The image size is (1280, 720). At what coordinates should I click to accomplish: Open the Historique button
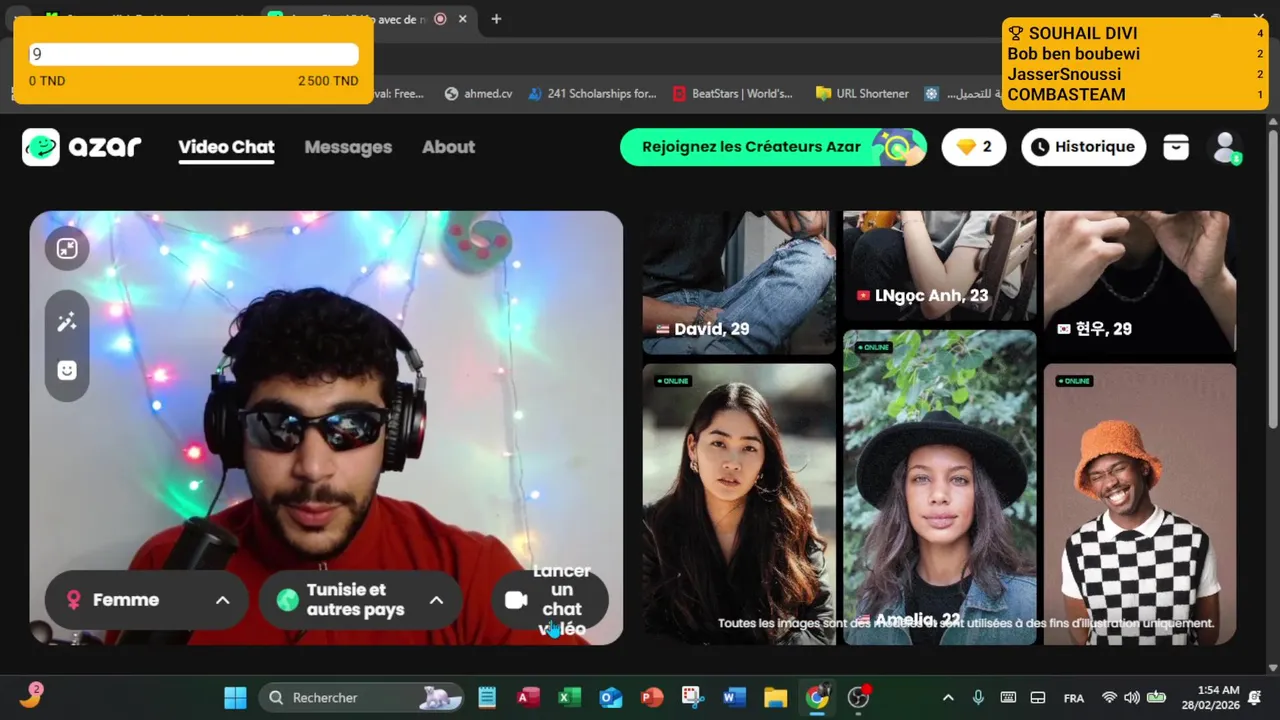pos(1083,147)
